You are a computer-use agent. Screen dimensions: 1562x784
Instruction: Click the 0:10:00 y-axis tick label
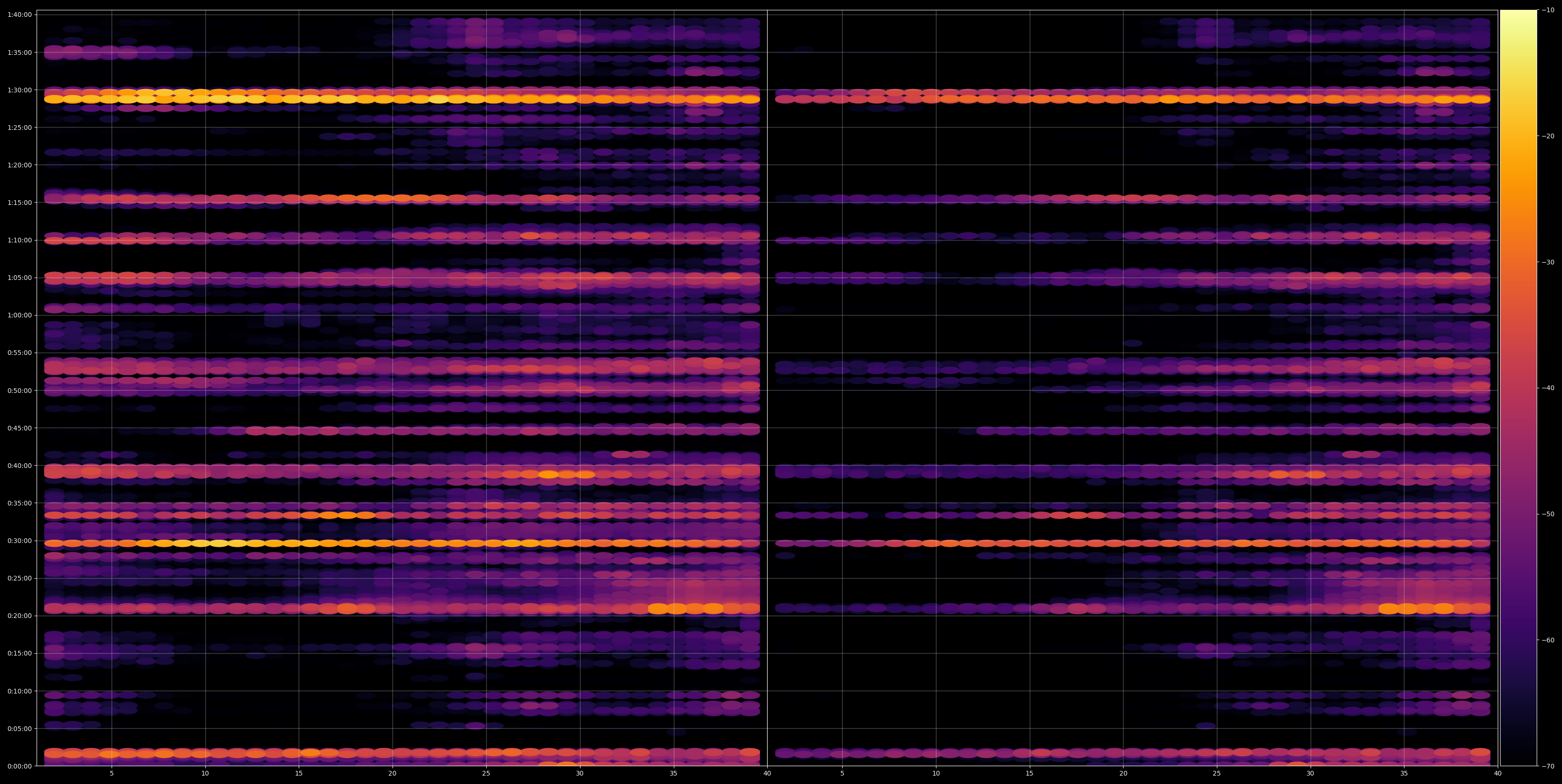pos(19,691)
